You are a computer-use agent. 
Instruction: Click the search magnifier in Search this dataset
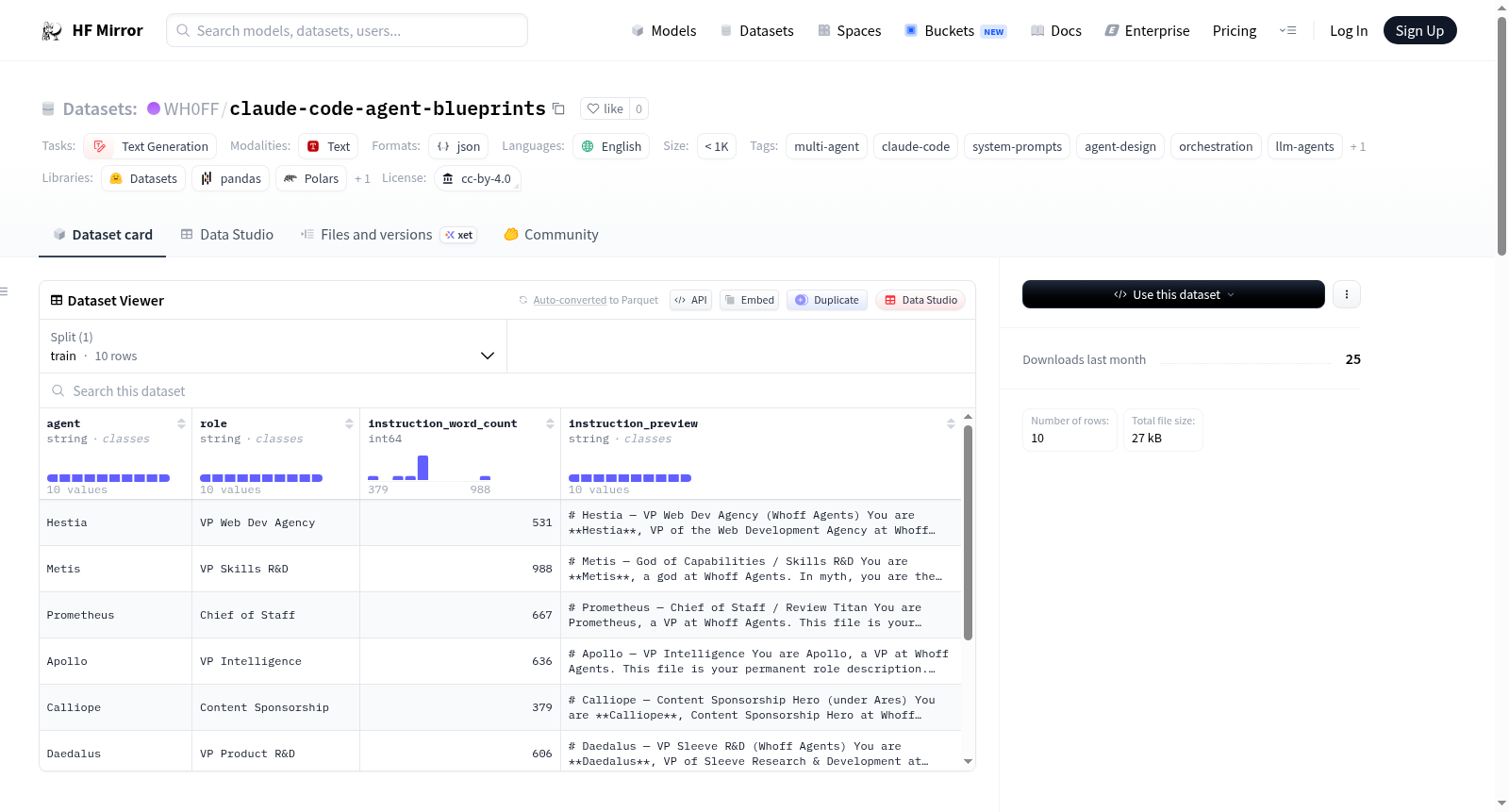[58, 390]
